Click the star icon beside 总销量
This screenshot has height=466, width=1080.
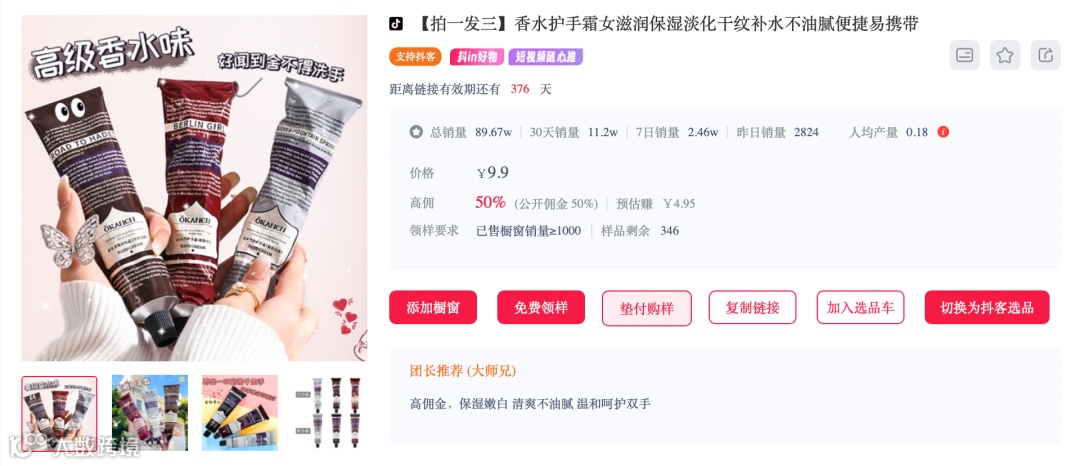[x=416, y=132]
